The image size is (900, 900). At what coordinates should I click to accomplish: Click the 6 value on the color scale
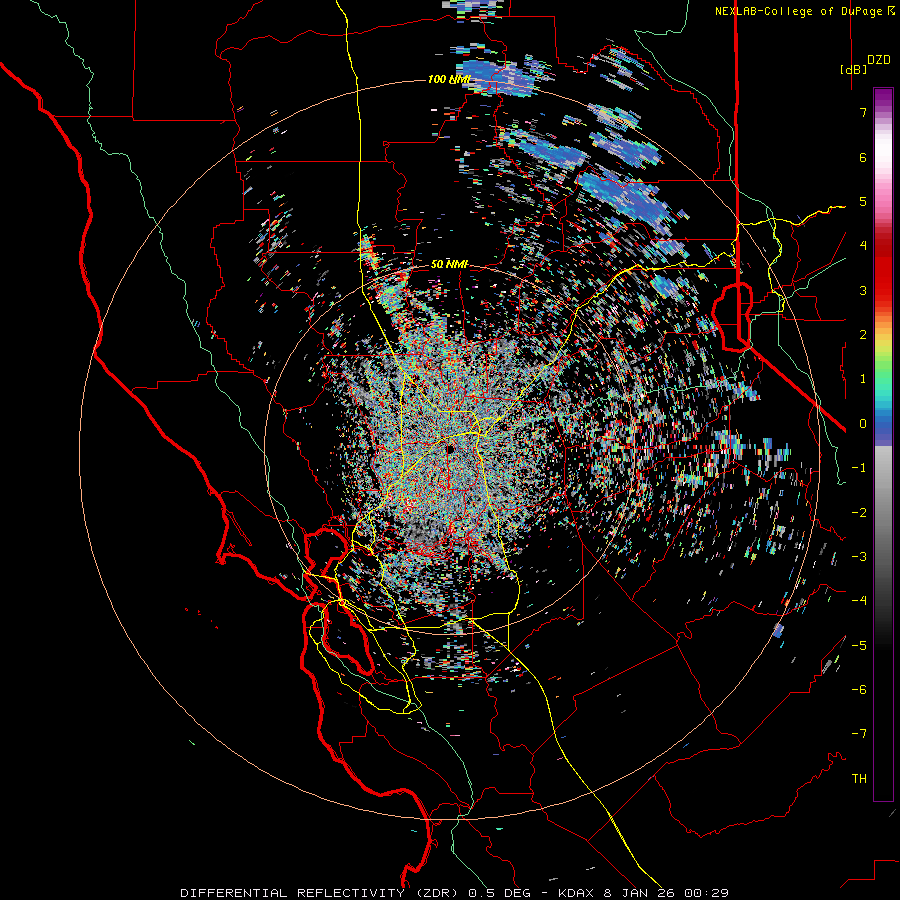coord(863,157)
